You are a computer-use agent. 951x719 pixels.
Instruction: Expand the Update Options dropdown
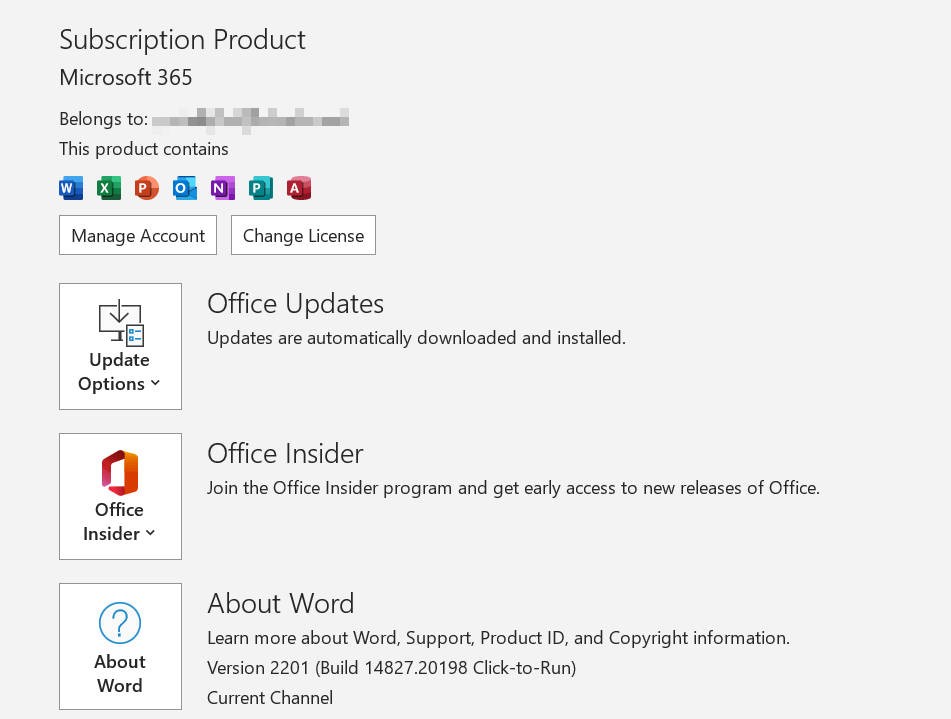pyautogui.click(x=120, y=346)
